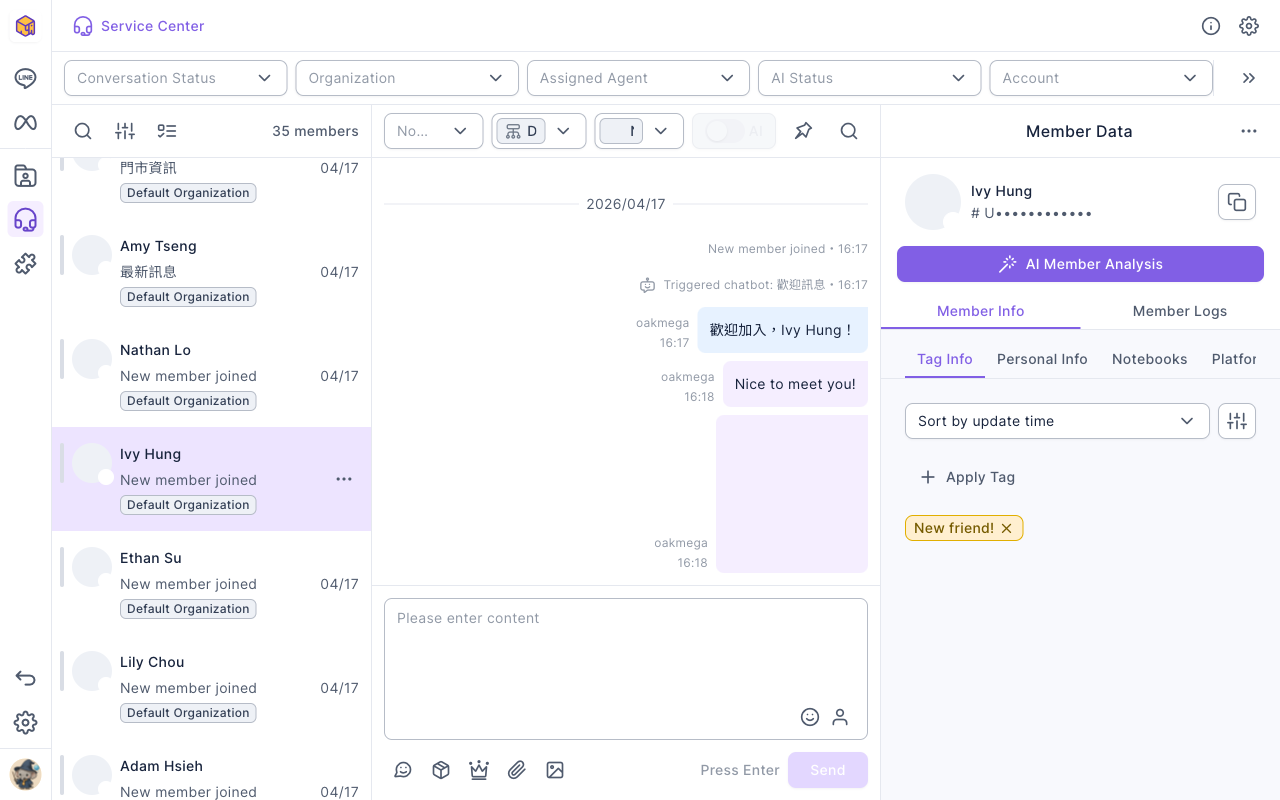Click the back arrow icon in sidebar
Viewport: 1280px width, 800px height.
pos(25,678)
